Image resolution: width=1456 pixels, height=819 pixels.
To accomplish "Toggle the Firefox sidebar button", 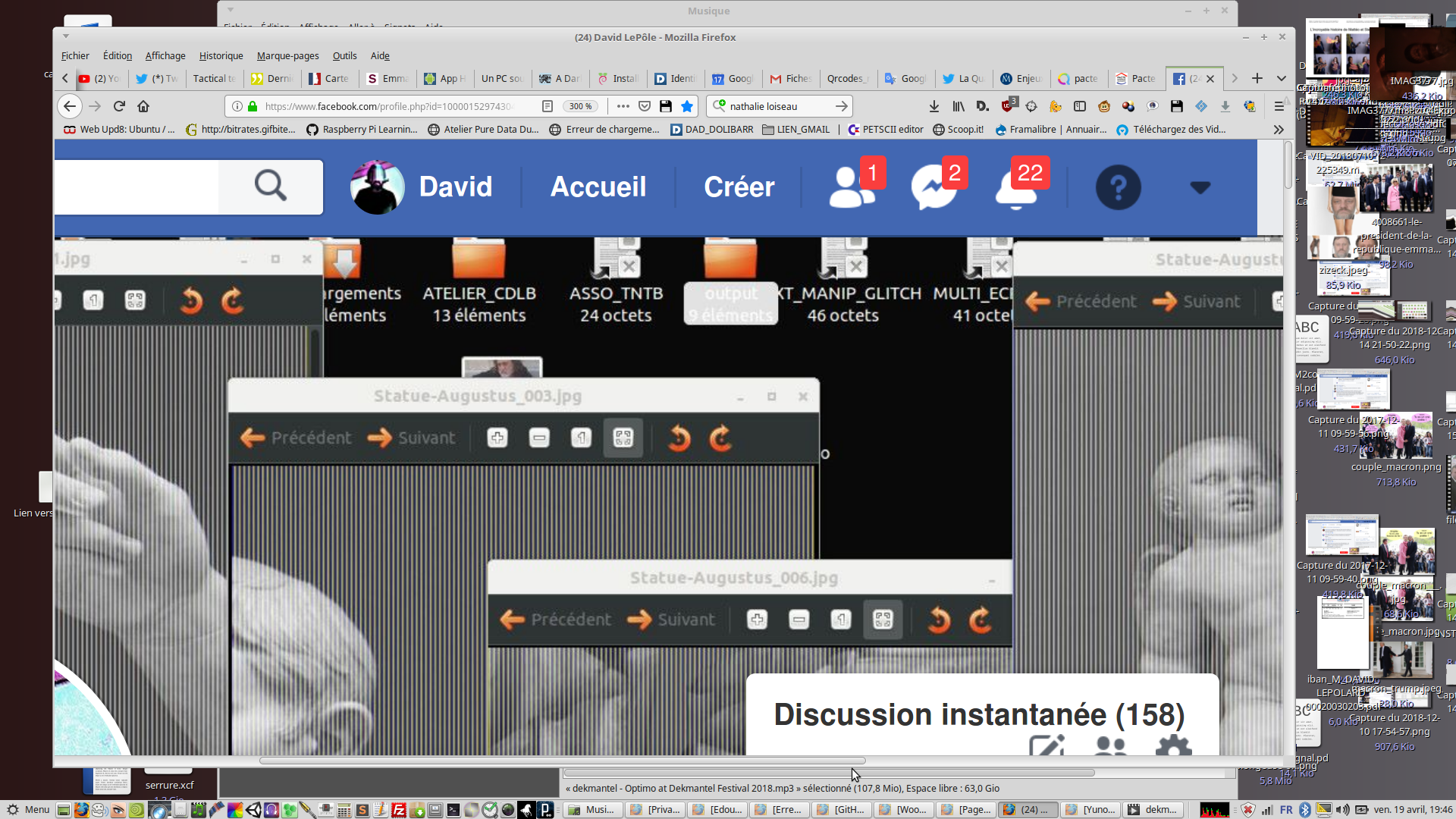I will click(x=1080, y=106).
